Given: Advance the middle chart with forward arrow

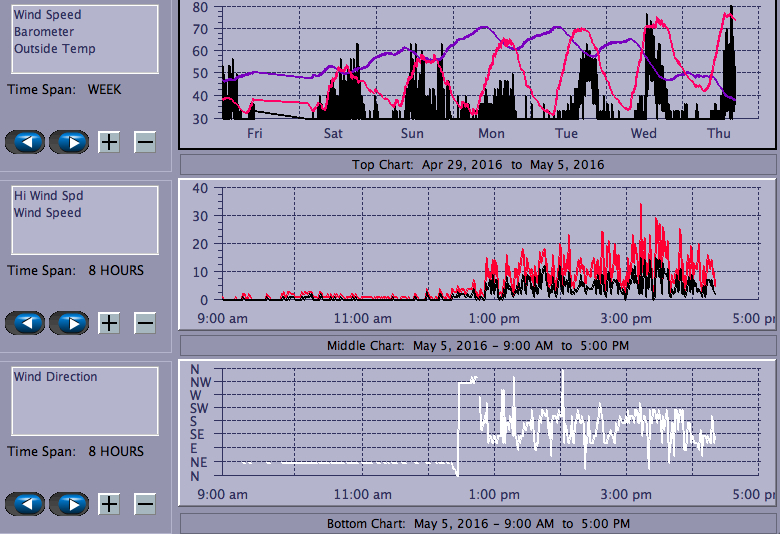Looking at the screenshot, I should pyautogui.click(x=69, y=323).
